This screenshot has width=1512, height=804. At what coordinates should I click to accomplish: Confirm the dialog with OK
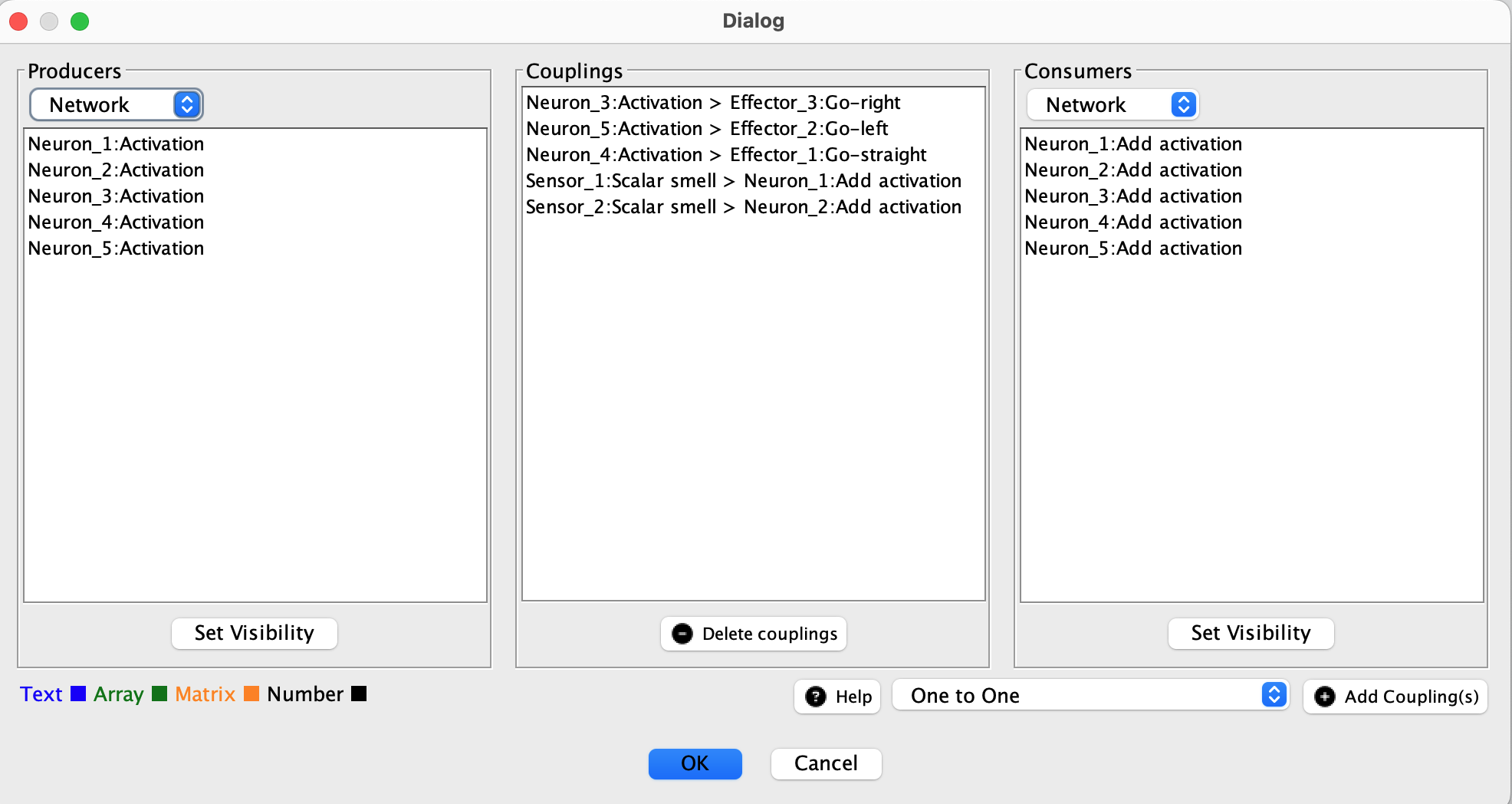click(x=695, y=763)
